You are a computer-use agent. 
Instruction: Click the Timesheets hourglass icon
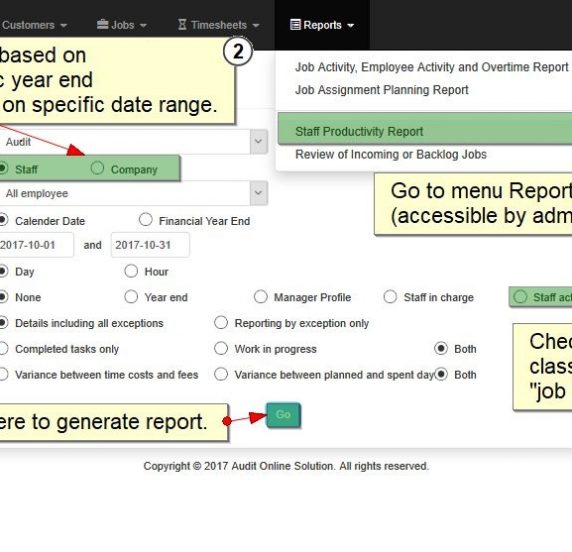[182, 24]
